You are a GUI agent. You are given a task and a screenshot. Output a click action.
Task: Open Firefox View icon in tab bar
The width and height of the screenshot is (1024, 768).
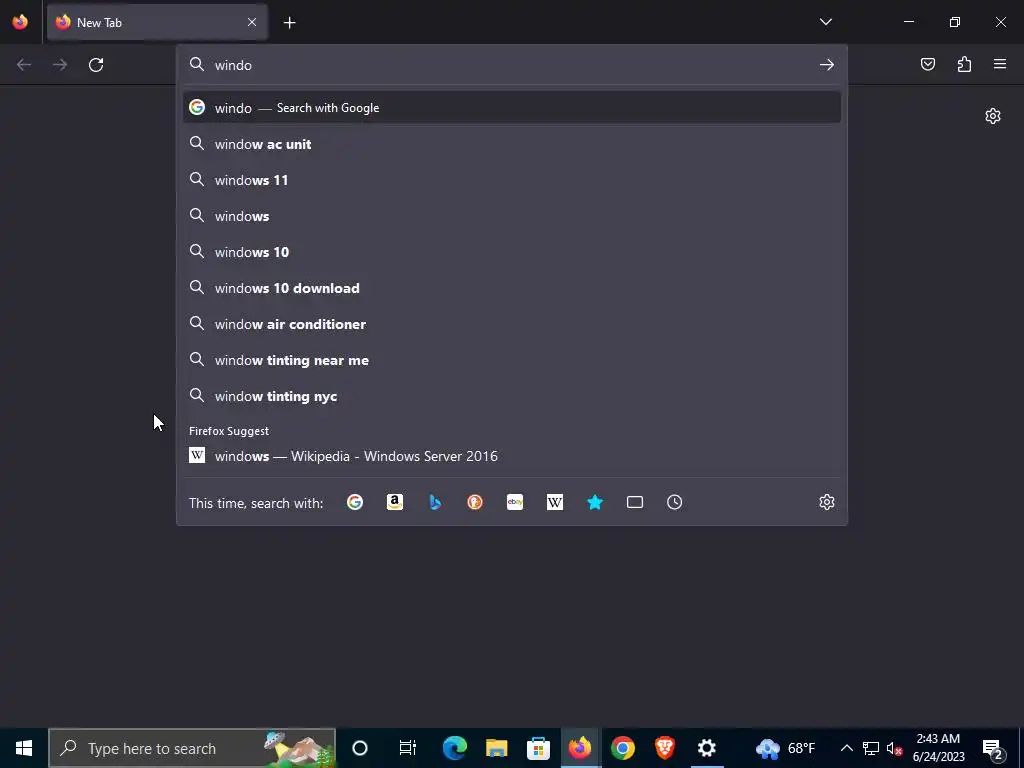point(20,22)
